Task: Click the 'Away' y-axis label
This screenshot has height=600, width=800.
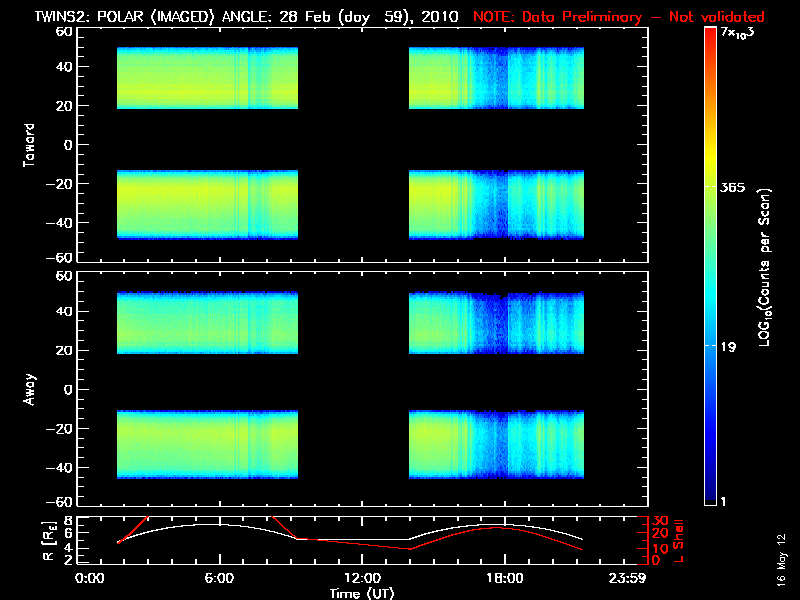Action: tap(30, 388)
